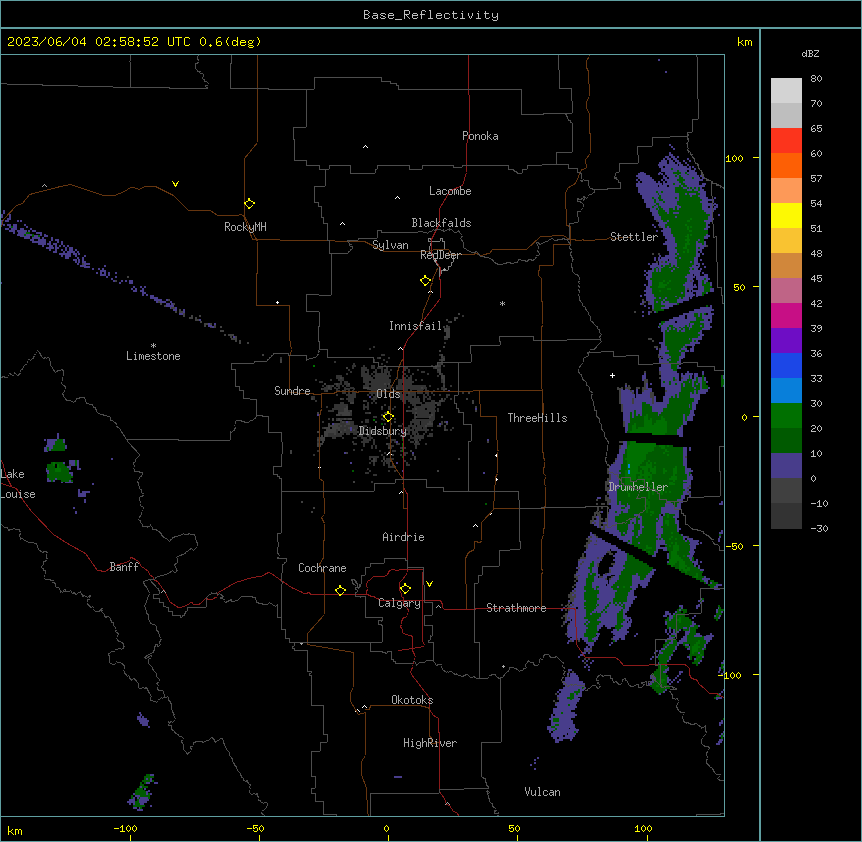Image resolution: width=862 pixels, height=842 pixels.
Task: Select the Sylvan label
Action: [390, 245]
